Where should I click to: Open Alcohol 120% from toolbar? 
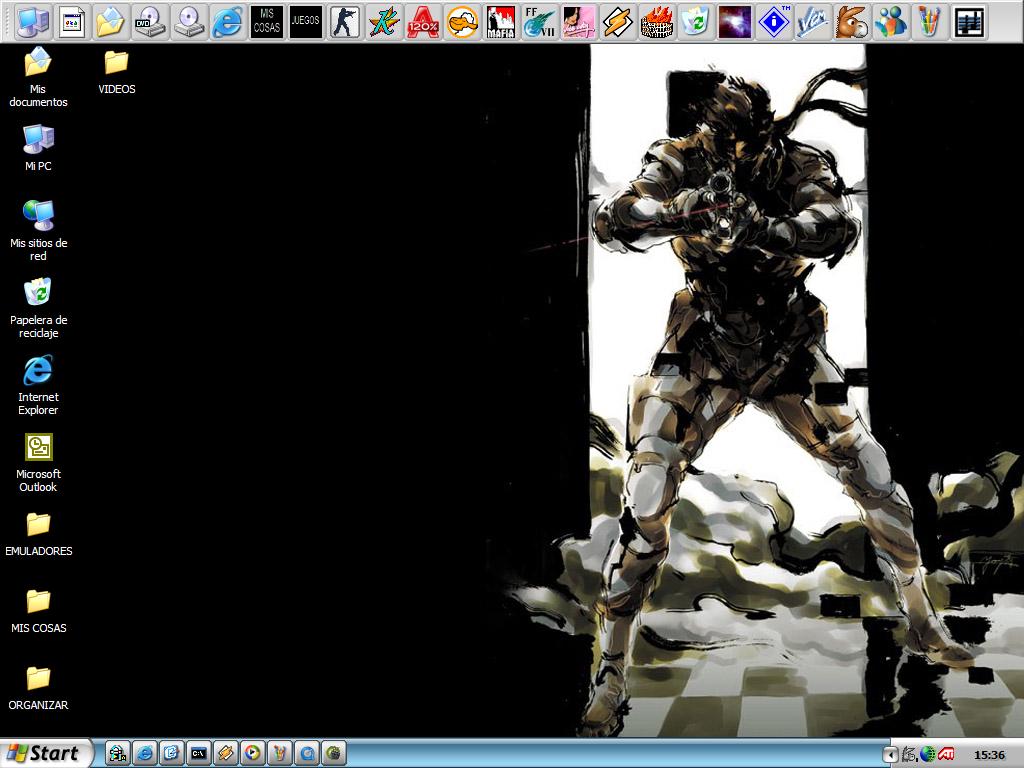[x=422, y=21]
